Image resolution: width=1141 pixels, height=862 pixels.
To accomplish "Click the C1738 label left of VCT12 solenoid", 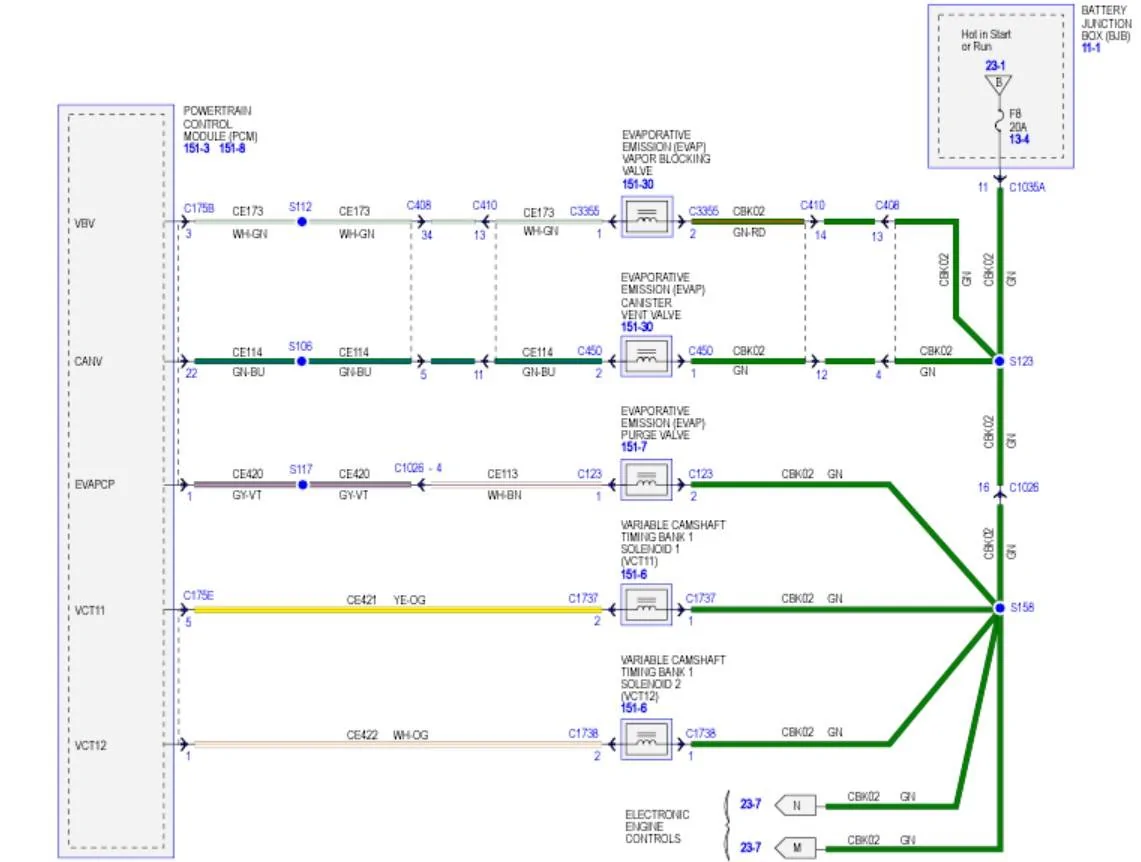I will point(583,733).
